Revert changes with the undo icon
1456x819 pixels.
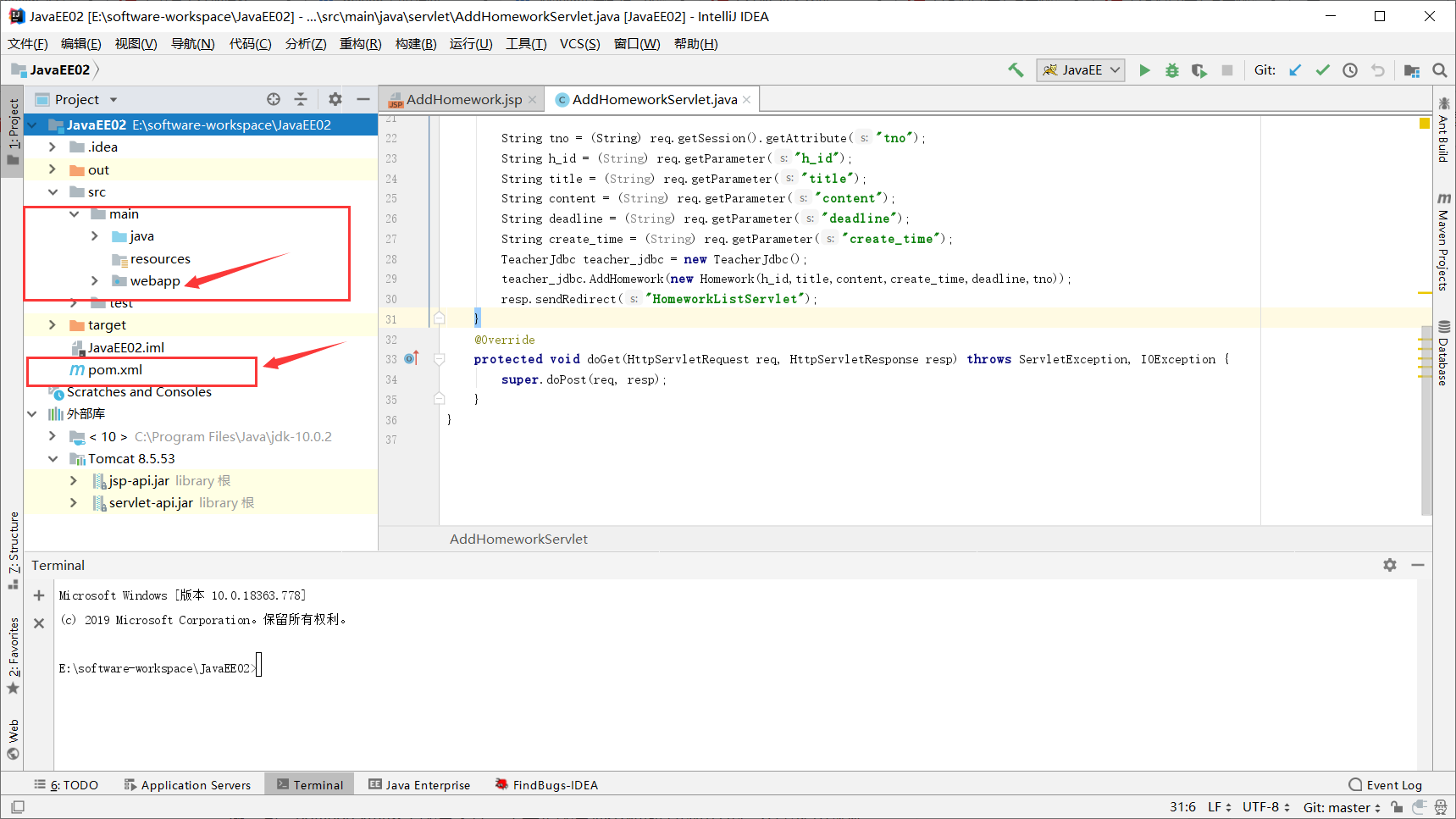coord(1378,70)
